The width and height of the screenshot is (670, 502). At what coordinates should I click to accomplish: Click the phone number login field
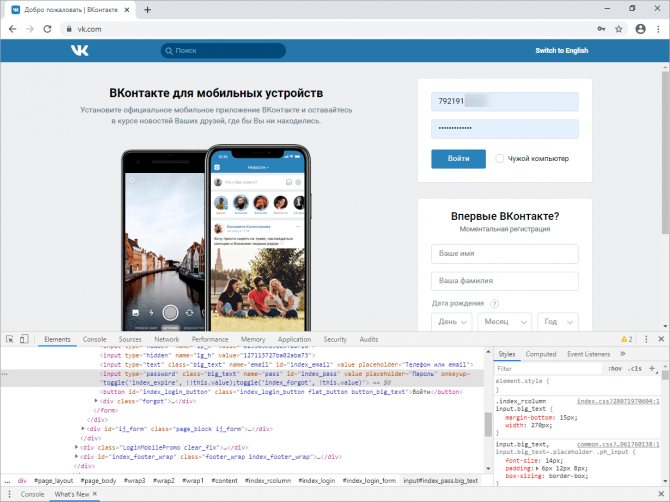[505, 102]
